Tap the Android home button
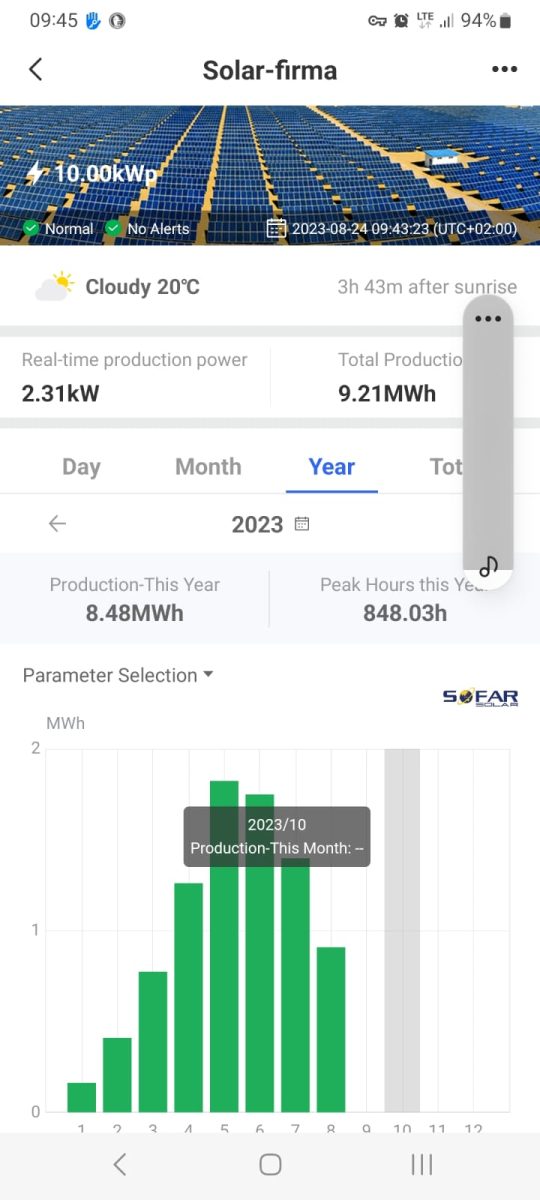Screen dimensions: 540x1200 (x=270, y=1164)
